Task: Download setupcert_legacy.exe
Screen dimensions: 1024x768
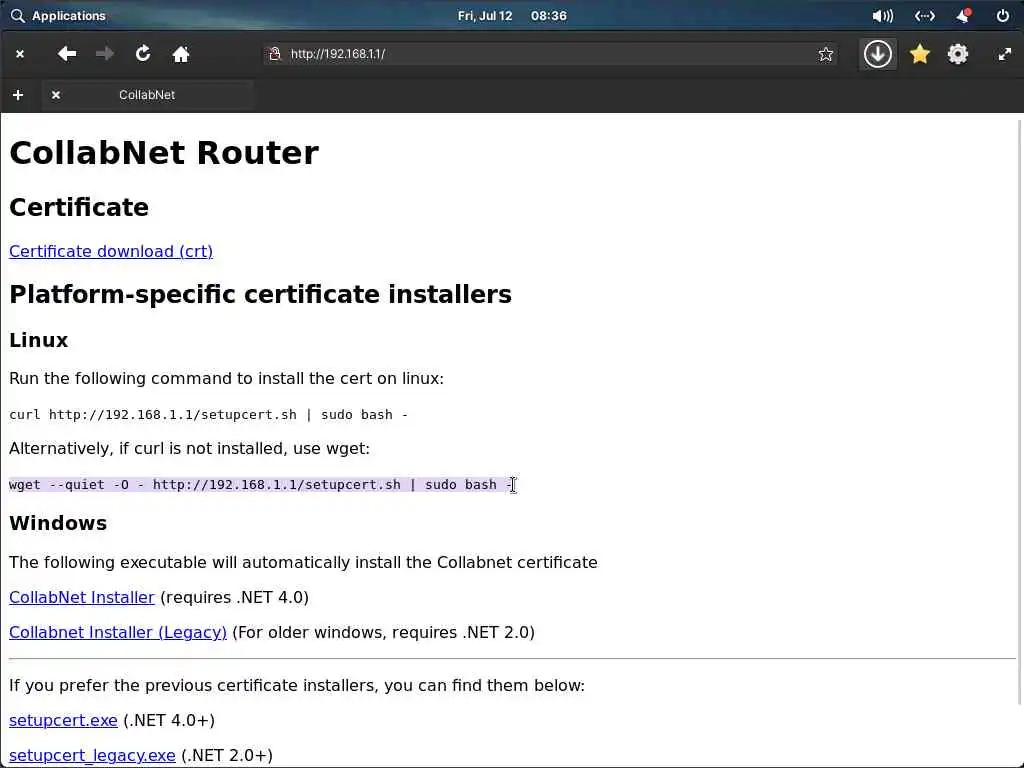Action: 92,755
